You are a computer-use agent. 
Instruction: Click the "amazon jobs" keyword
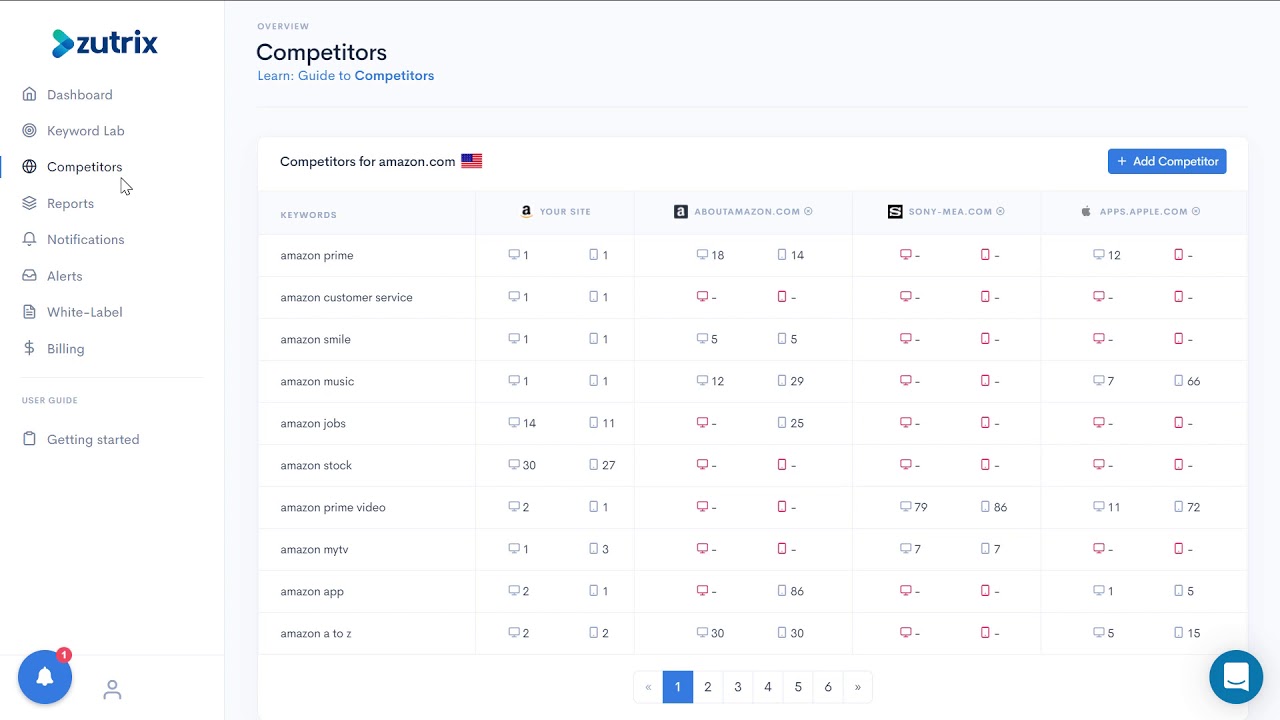pyautogui.click(x=313, y=424)
